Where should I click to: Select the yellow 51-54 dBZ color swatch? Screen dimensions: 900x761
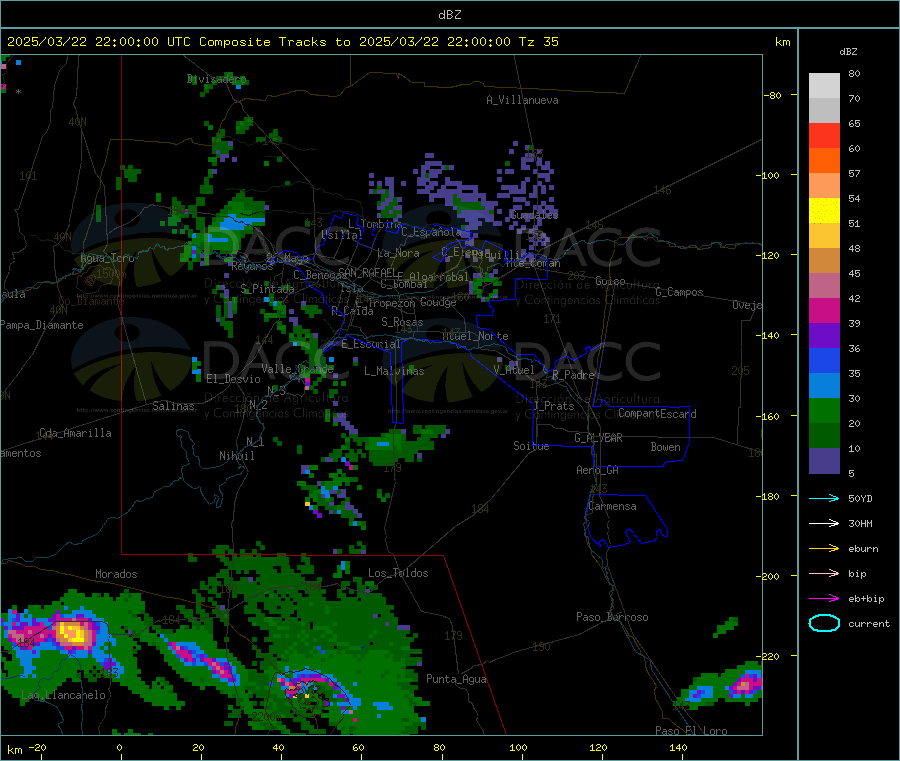(824, 211)
